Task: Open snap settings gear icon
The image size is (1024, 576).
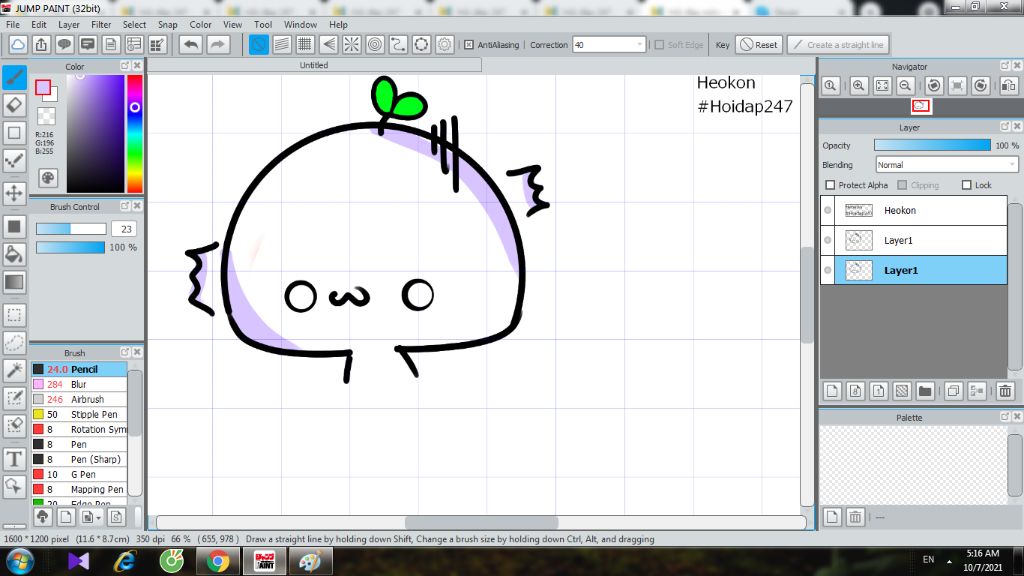Action: coord(445,44)
